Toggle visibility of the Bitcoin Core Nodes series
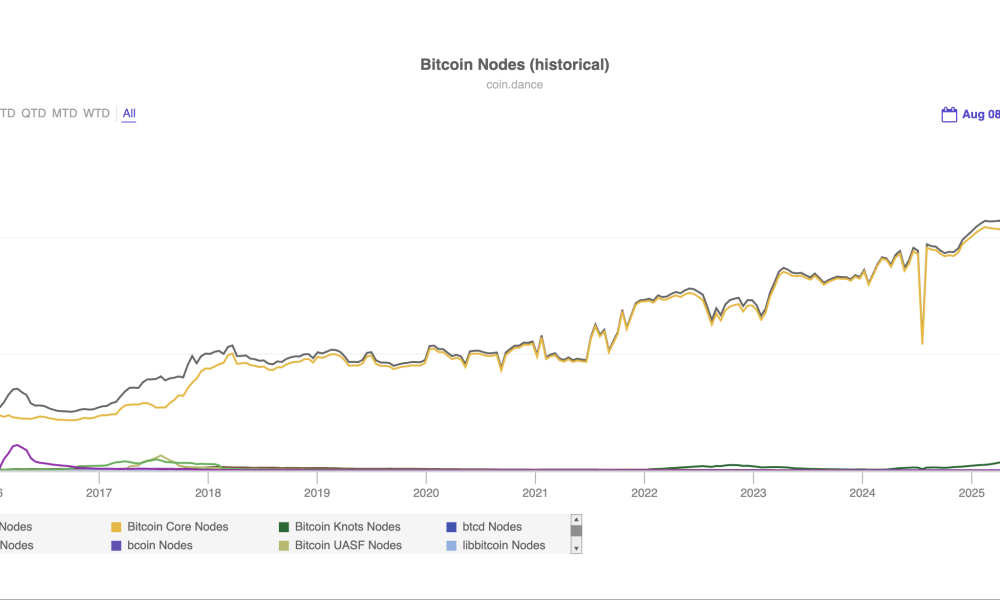 tap(175, 526)
